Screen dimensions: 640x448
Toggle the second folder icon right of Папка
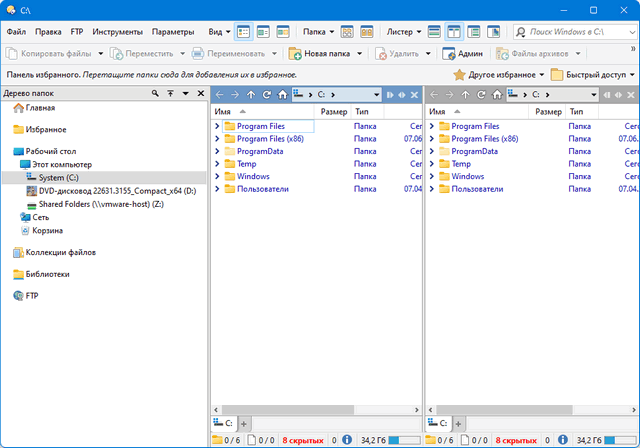tap(367, 31)
